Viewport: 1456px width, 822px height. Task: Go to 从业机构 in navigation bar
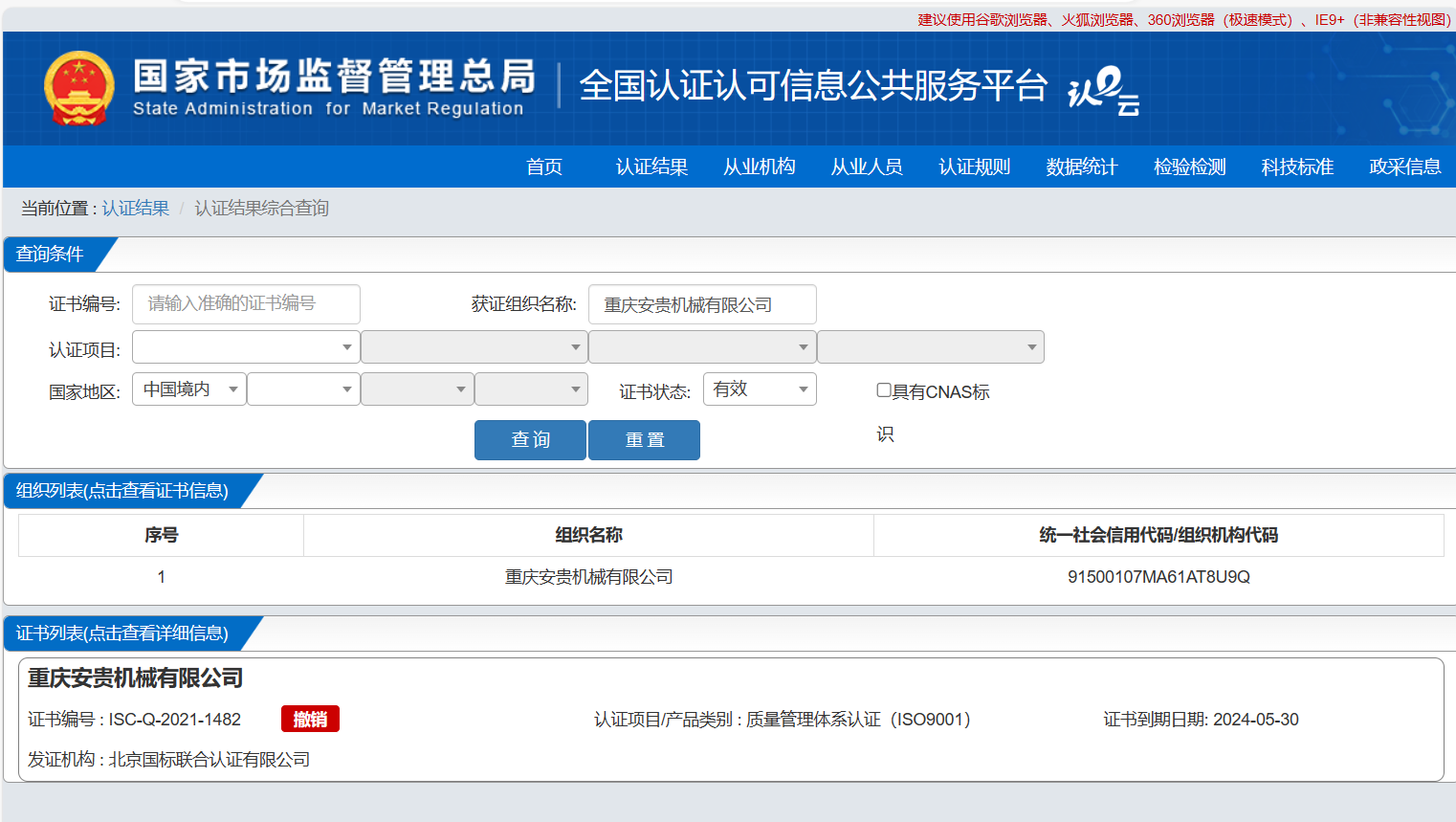(760, 167)
